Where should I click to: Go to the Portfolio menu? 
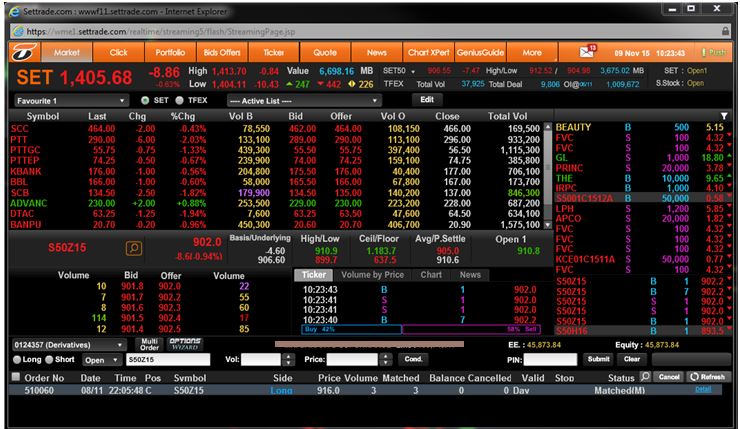(170, 52)
